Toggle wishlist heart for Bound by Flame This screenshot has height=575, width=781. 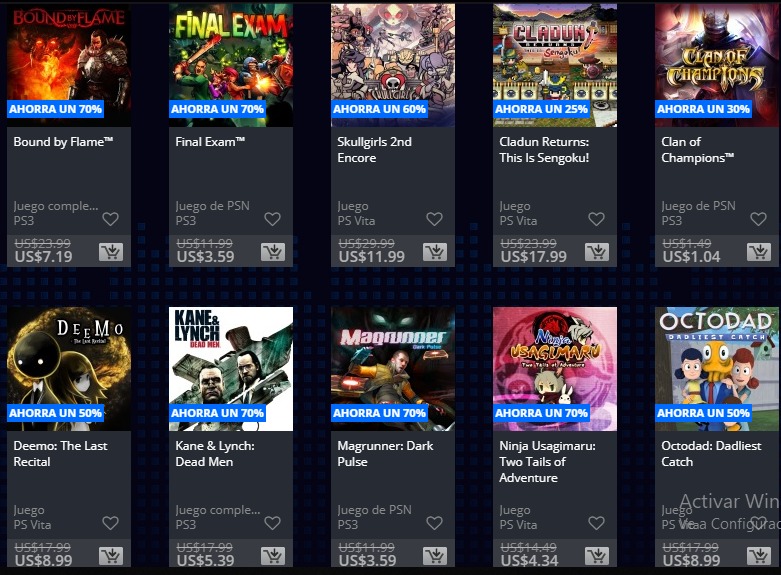[111, 219]
